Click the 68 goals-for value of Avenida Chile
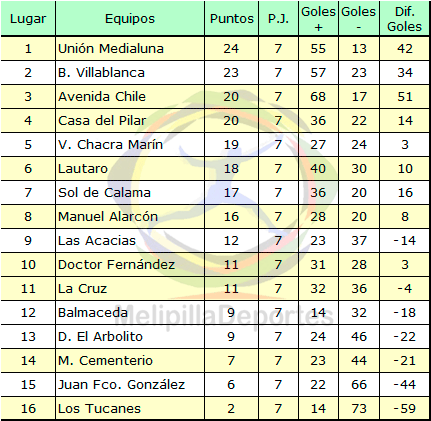The width and height of the screenshot is (431, 421). tap(318, 97)
